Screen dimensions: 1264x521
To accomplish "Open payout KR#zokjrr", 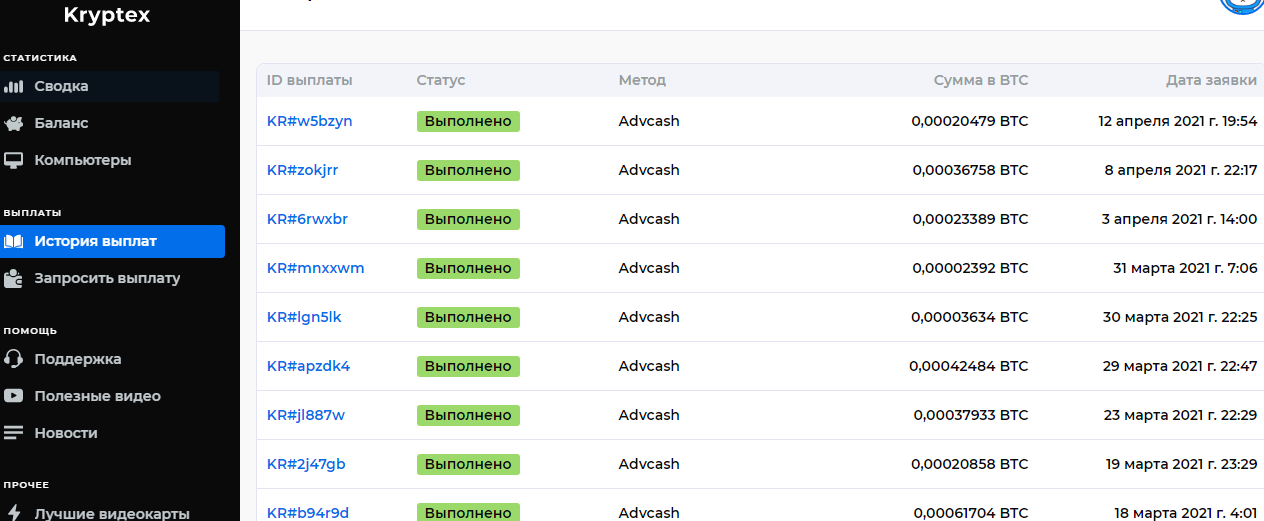I will (302, 170).
